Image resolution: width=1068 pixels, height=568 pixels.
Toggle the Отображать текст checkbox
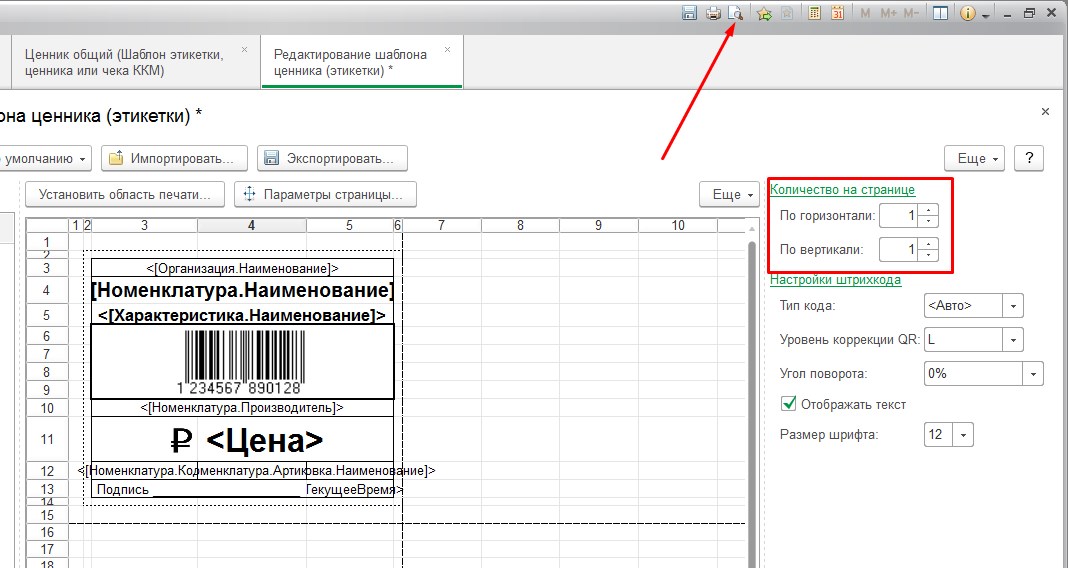click(x=788, y=403)
